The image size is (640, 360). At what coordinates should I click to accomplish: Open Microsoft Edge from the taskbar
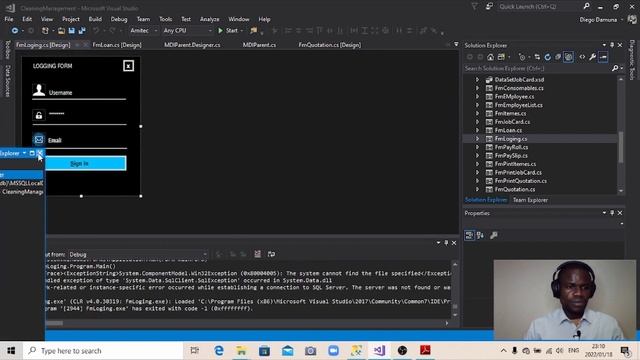(219, 351)
